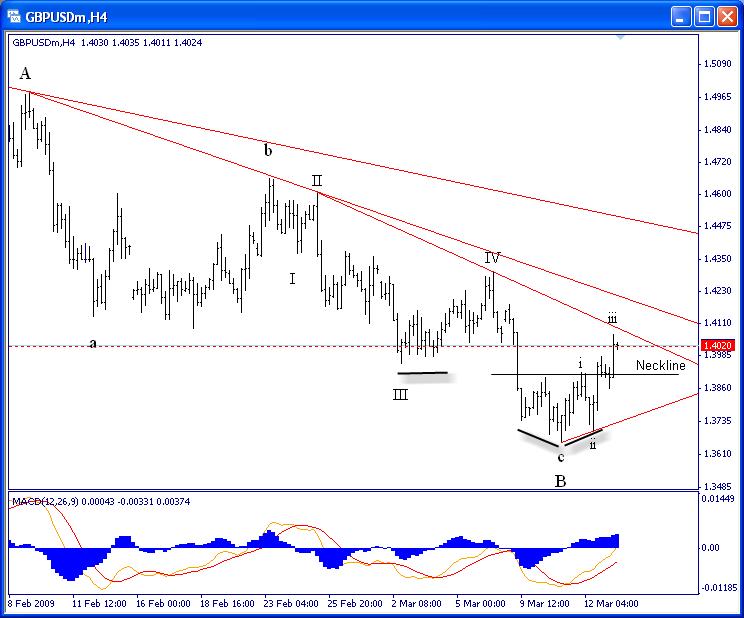Click the 0.01449 MACD scale value
The height and width of the screenshot is (618, 744).
point(718,498)
